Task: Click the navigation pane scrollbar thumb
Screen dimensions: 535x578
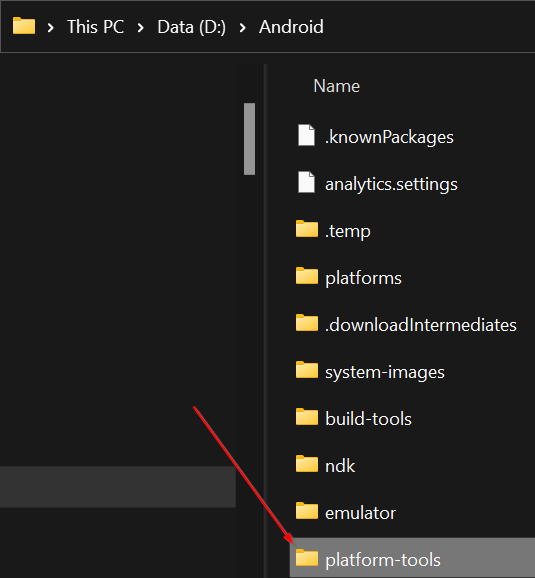Action: pos(249,139)
